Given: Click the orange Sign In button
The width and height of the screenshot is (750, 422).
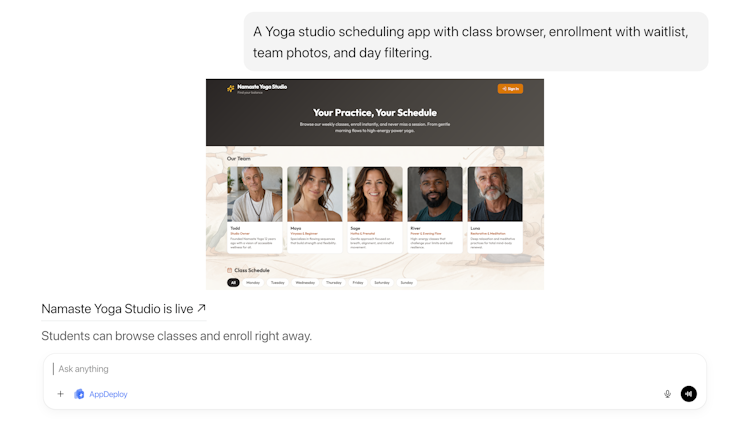Looking at the screenshot, I should [510, 89].
